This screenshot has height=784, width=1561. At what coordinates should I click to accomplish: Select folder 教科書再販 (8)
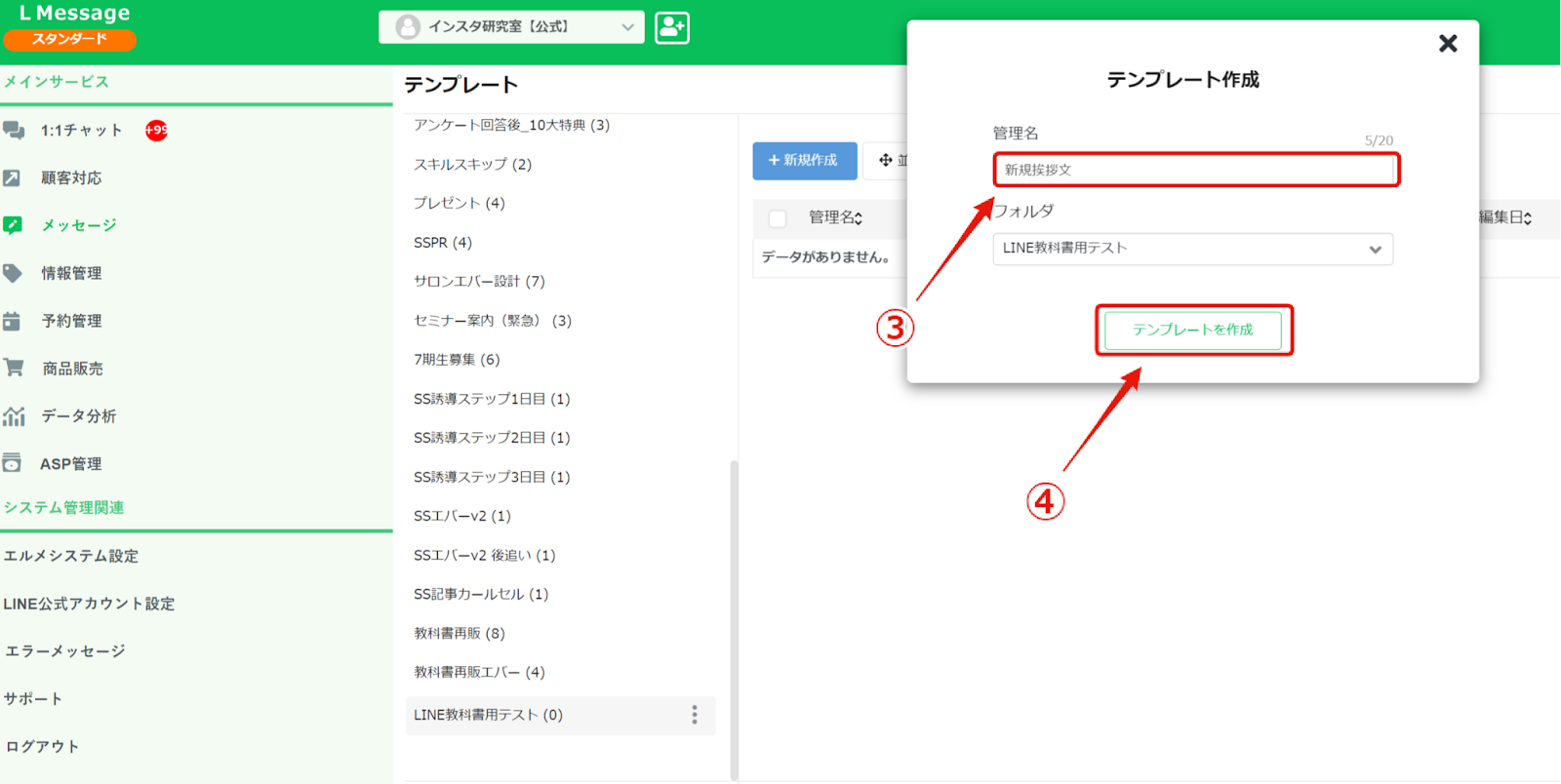(460, 633)
